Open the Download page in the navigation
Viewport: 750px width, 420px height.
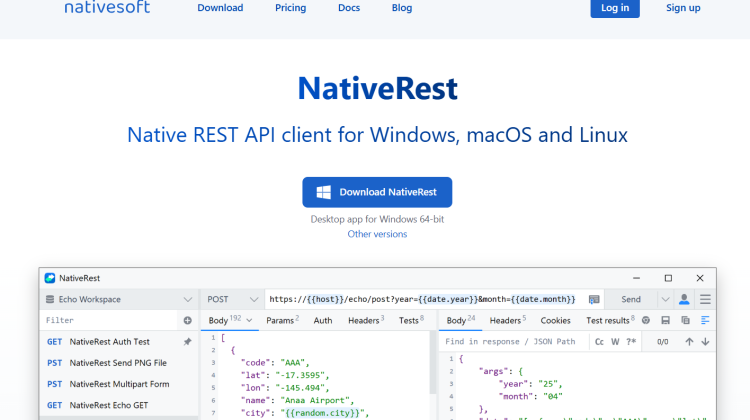(220, 8)
